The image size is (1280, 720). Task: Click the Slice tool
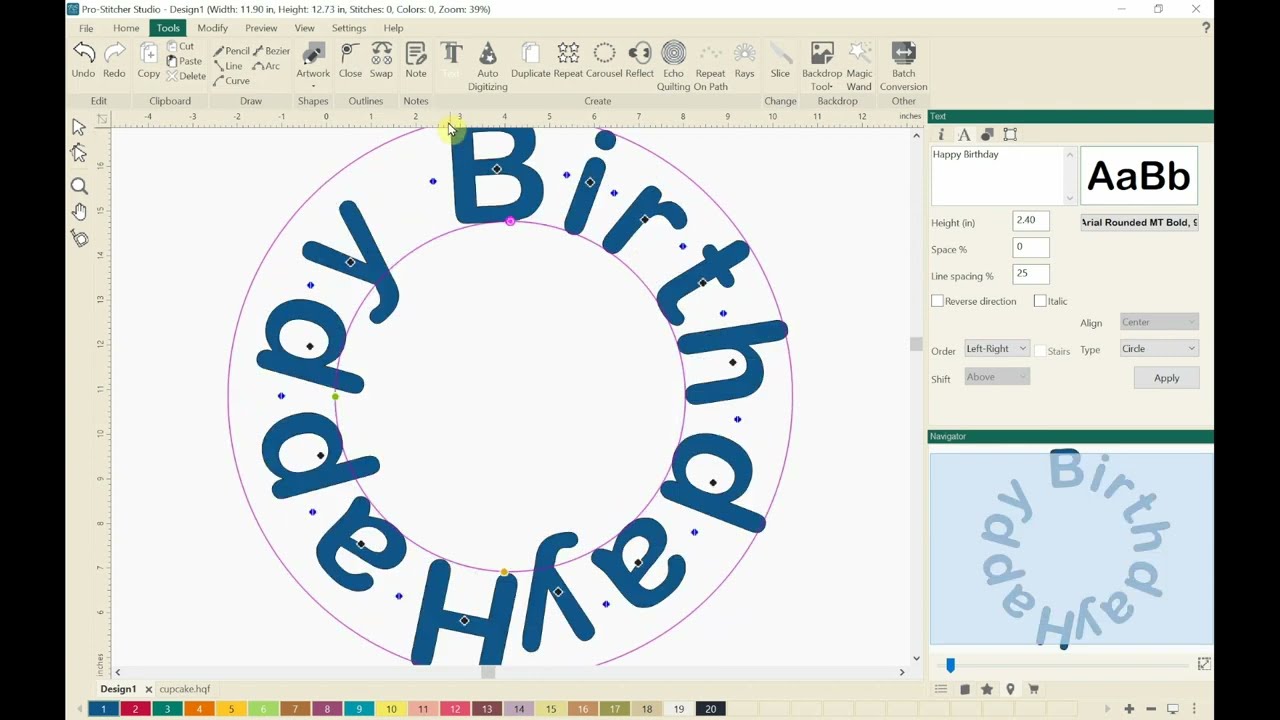[x=780, y=60]
